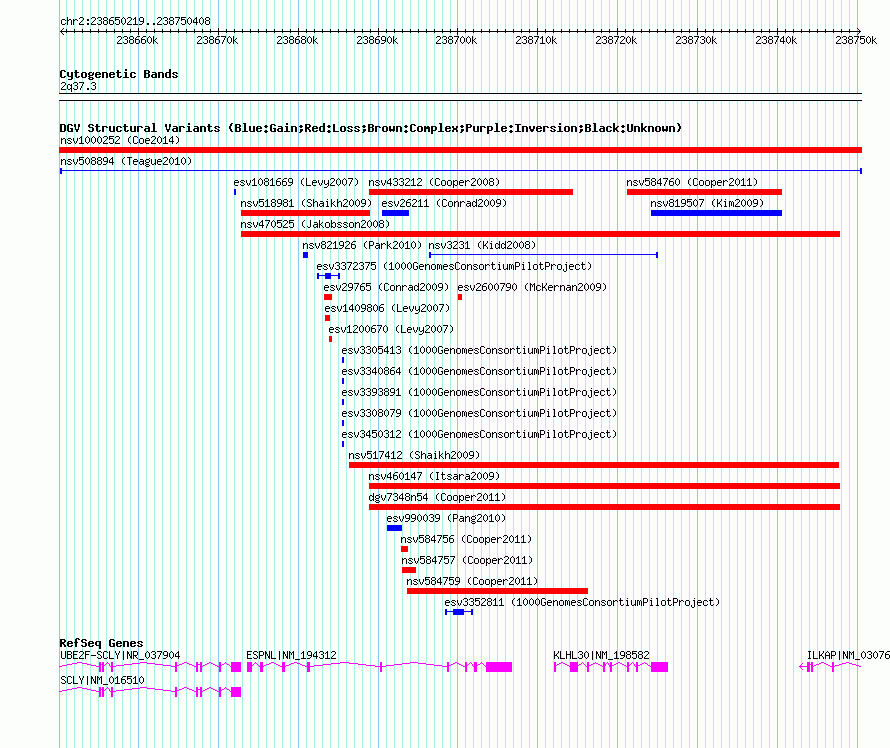Screen dimensions: 890x748
Task: Select the UBE2F-SCLY|NR_037904 gene model
Action: coord(150,667)
